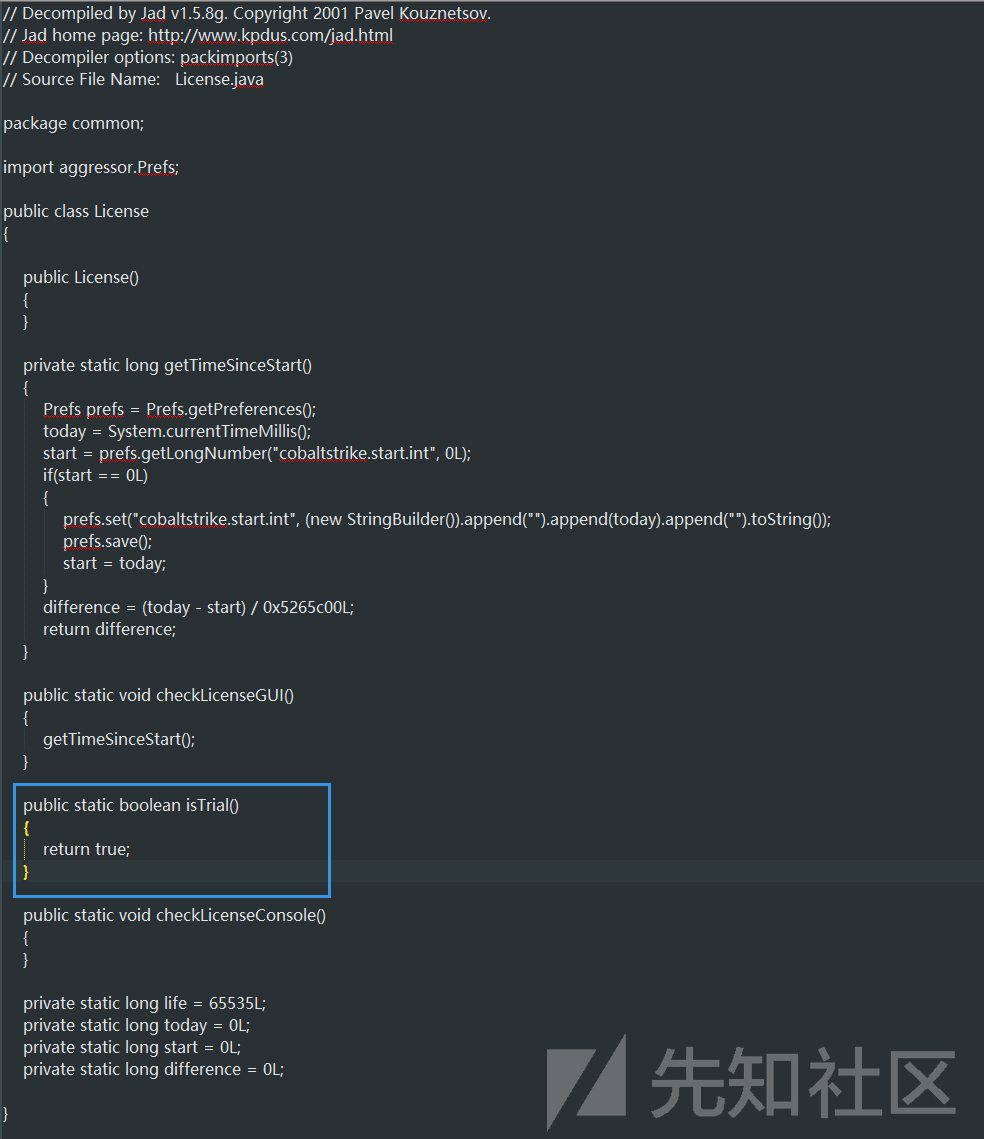Image resolution: width=984 pixels, height=1139 pixels.
Task: Click the checkLicenseConsole() method declaration
Action: click(174, 915)
